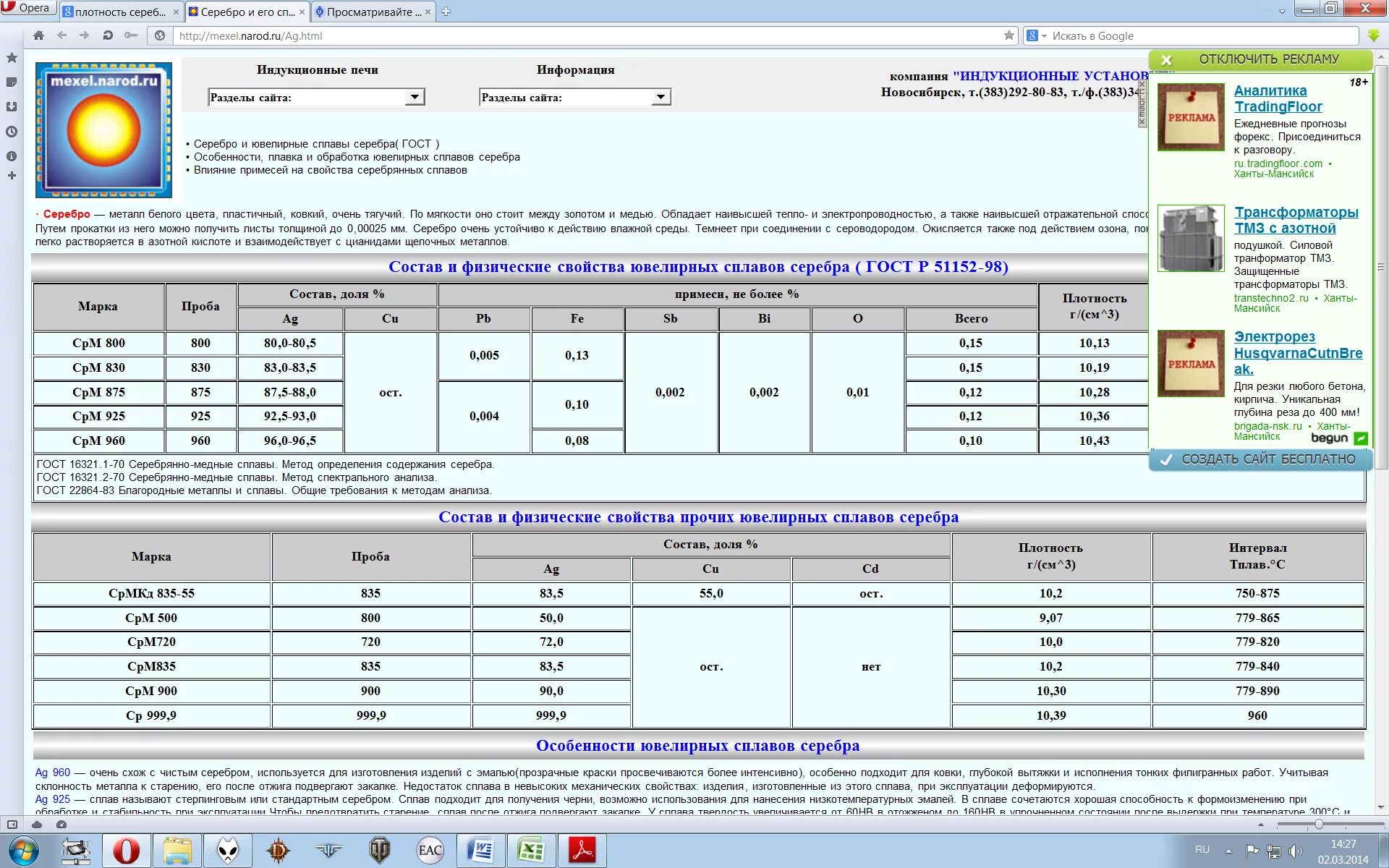
Task: Reload the page with the refresh icon
Action: [108, 35]
